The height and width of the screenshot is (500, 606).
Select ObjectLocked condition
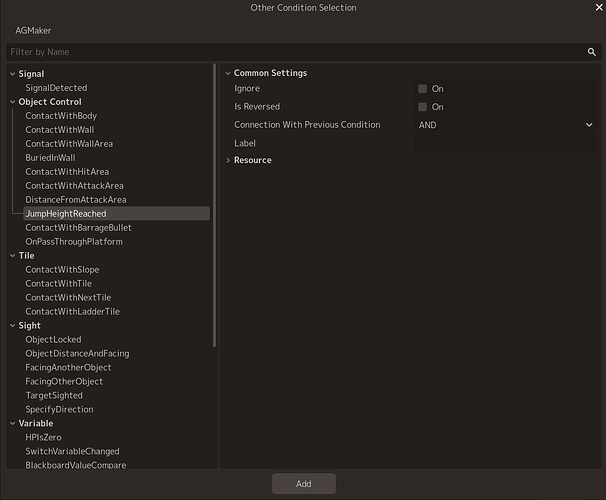point(53,339)
